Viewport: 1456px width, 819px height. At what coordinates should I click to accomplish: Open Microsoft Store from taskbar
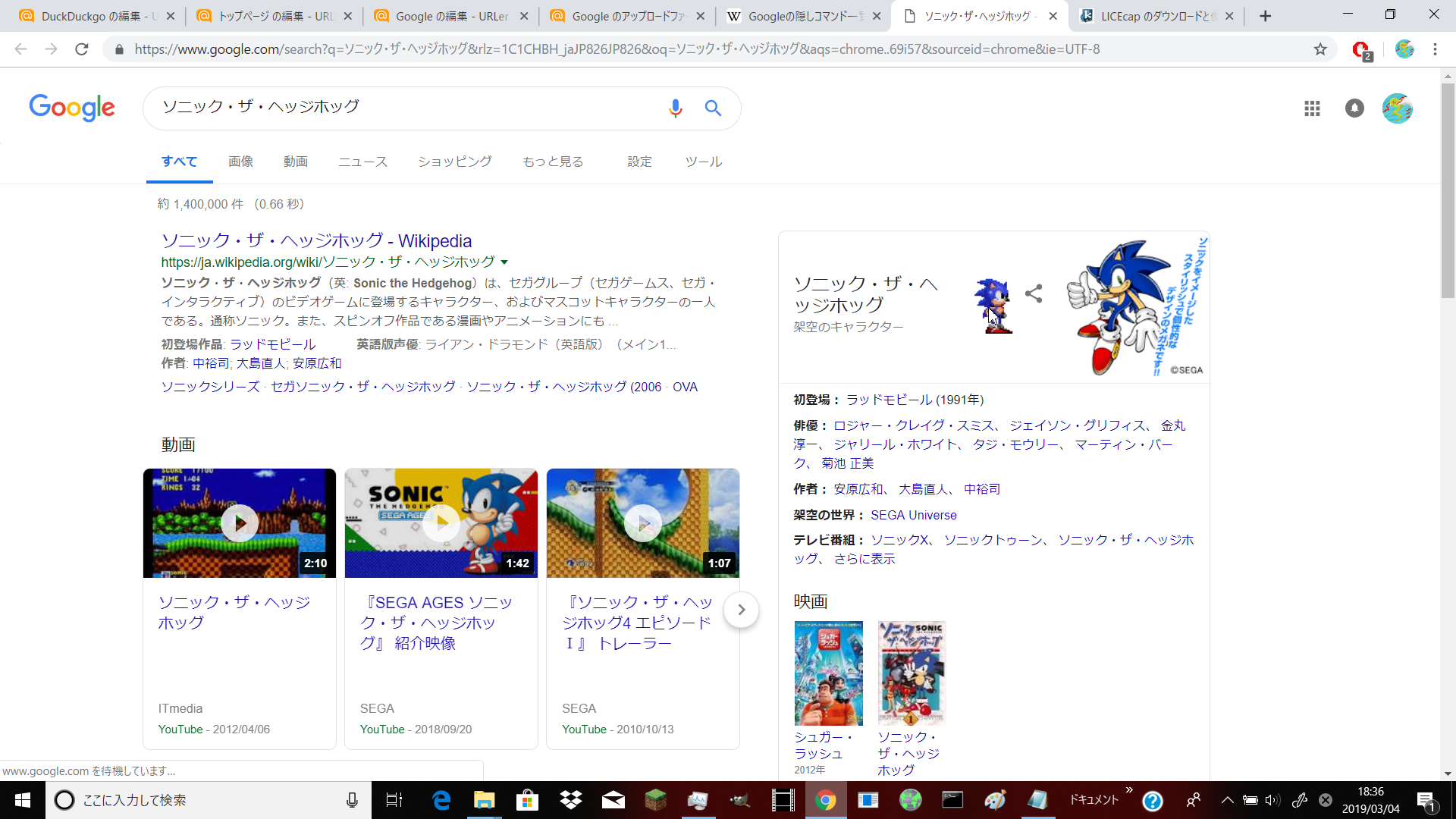527,800
